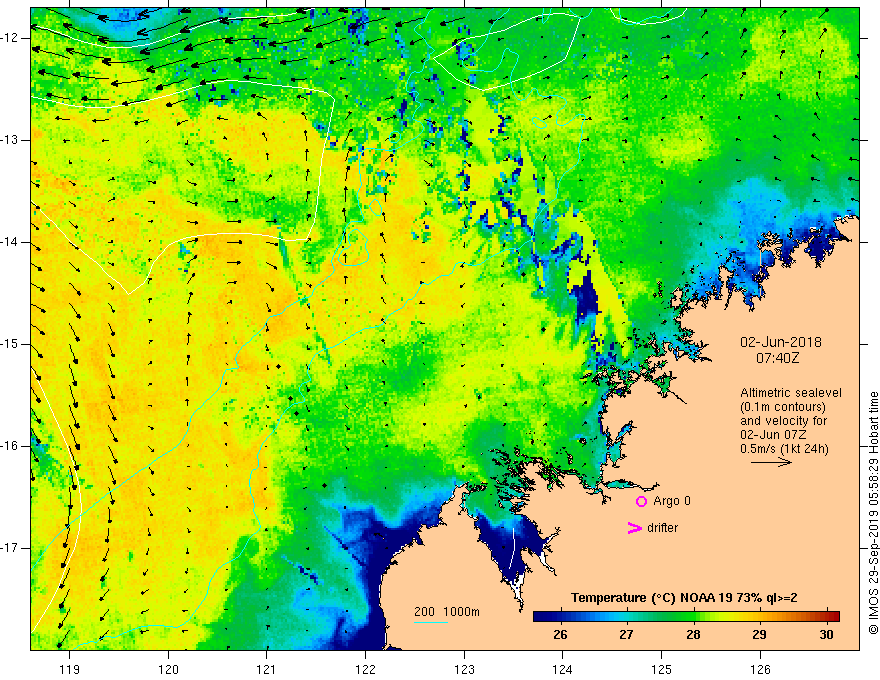
Task: Click the (0.1m contours) legend text
Action: pos(783,407)
